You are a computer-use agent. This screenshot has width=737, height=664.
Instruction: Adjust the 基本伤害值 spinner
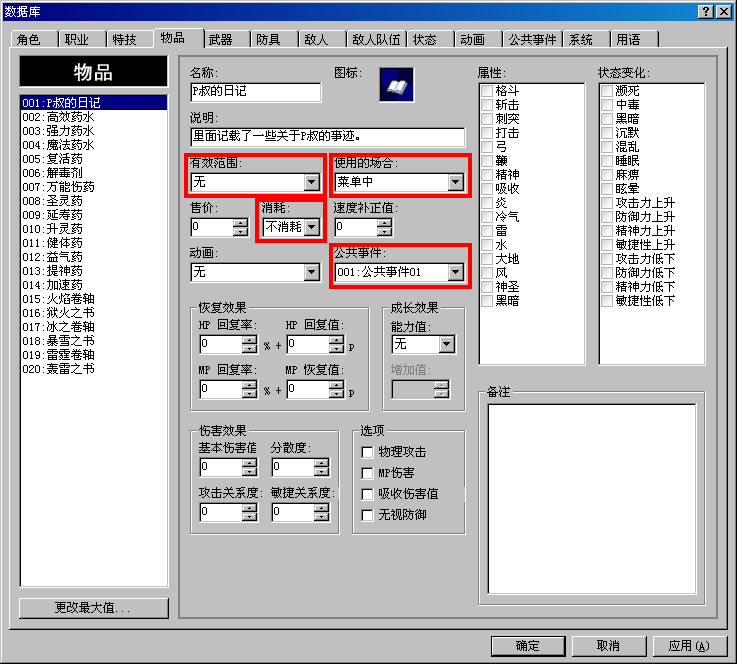click(x=250, y=467)
